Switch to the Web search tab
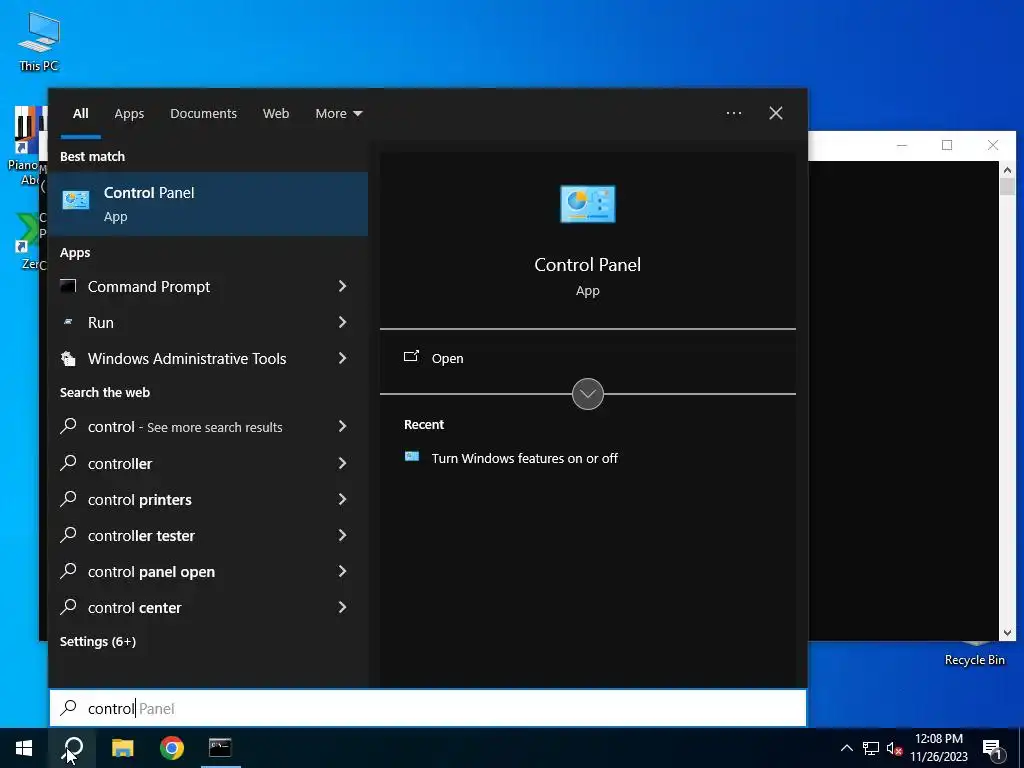This screenshot has width=1024, height=768. pos(276,114)
